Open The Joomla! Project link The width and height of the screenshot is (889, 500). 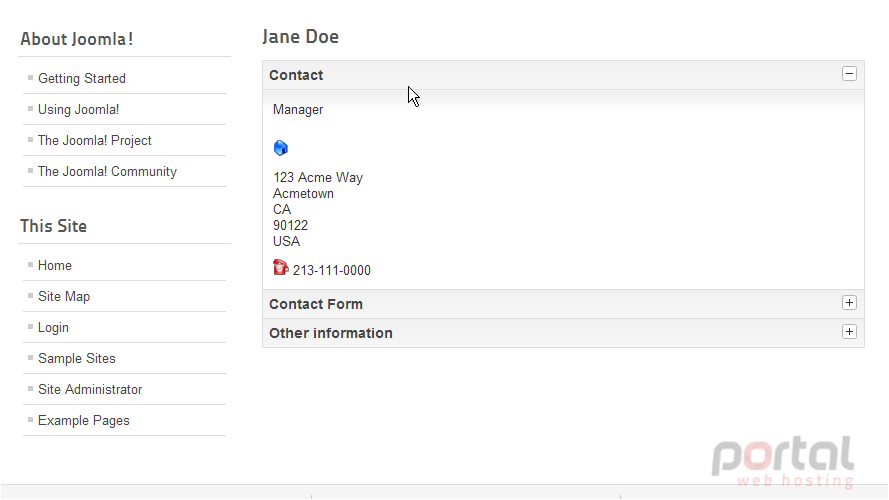[95, 141]
